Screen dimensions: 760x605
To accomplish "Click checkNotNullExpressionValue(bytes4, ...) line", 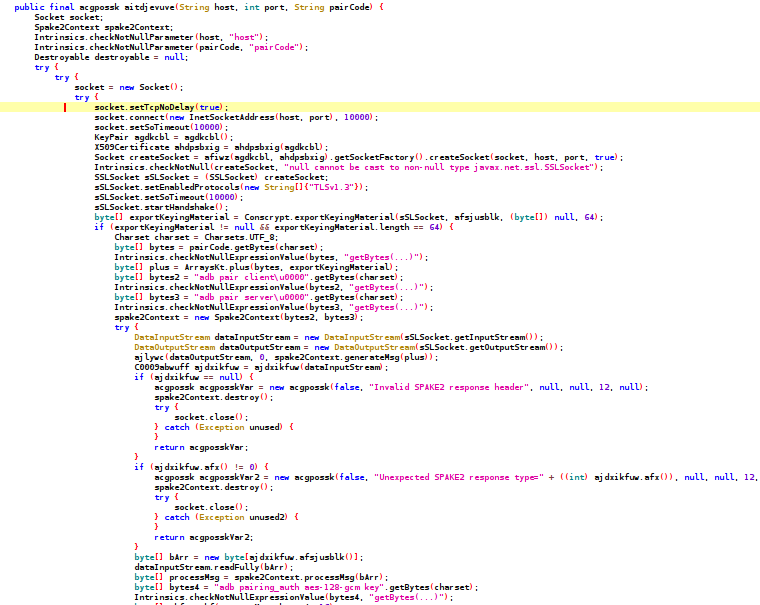I will coord(293,598).
